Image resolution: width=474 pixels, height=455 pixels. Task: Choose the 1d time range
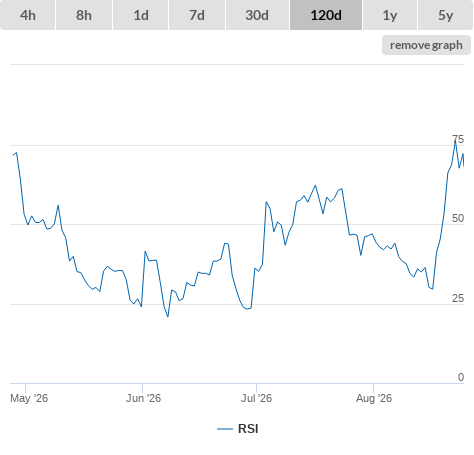coord(141,15)
